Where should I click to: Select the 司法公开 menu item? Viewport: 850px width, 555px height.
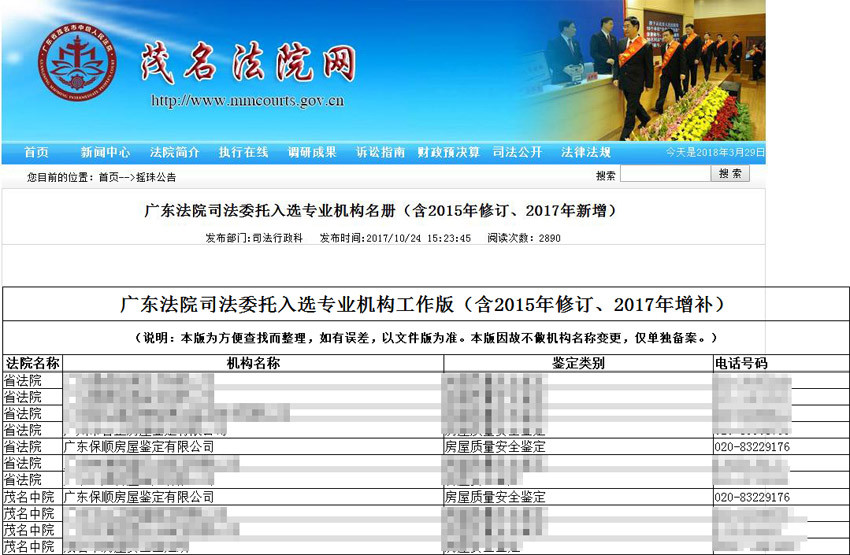pos(517,152)
